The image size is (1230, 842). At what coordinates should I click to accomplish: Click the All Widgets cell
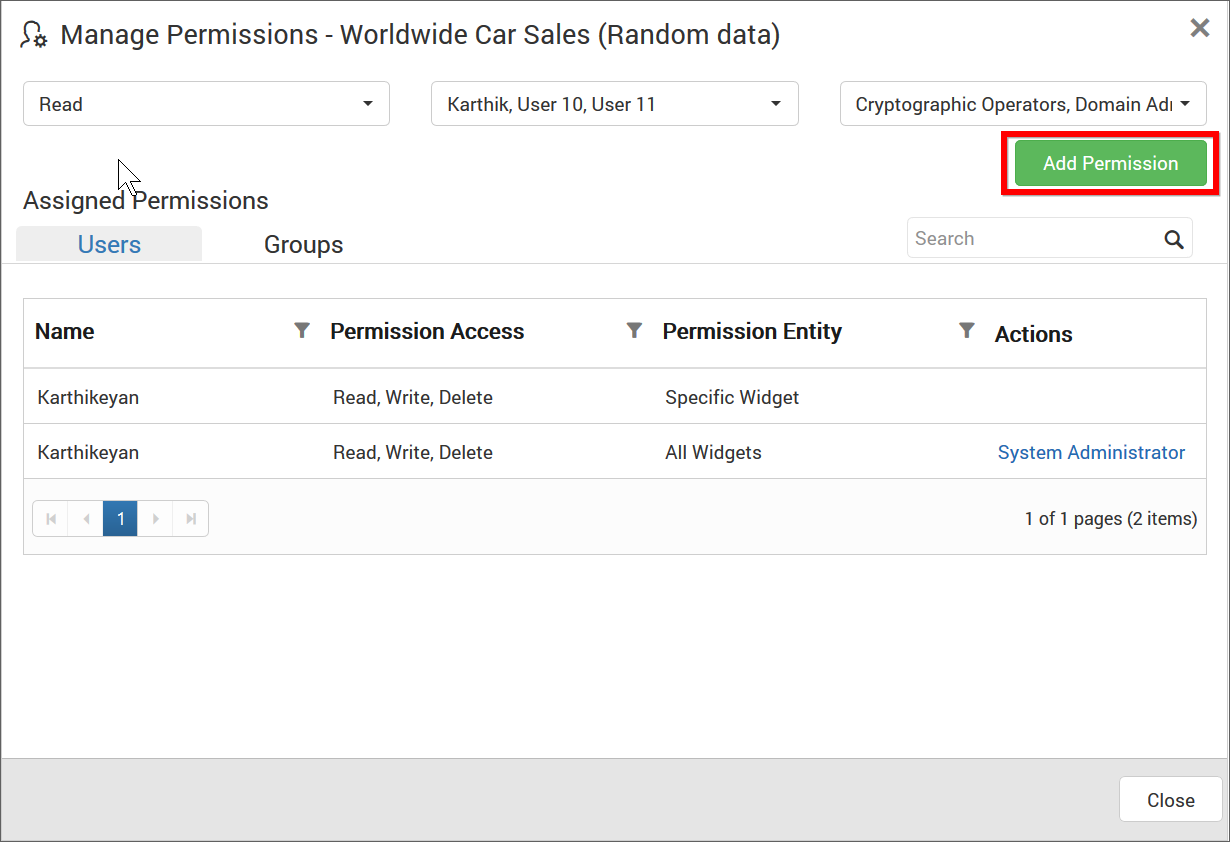click(x=713, y=452)
